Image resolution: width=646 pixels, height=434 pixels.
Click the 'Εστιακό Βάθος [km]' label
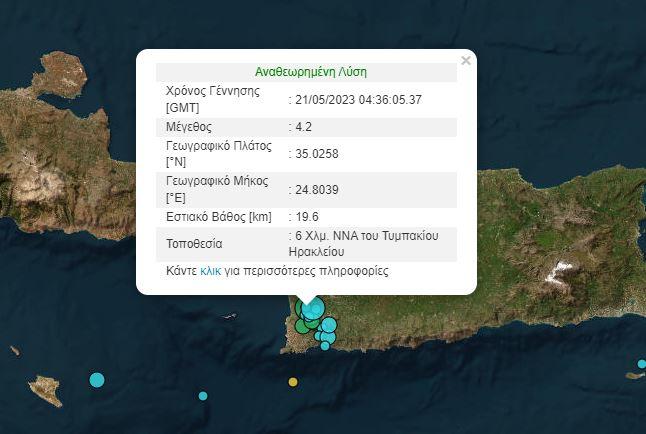[218, 216]
